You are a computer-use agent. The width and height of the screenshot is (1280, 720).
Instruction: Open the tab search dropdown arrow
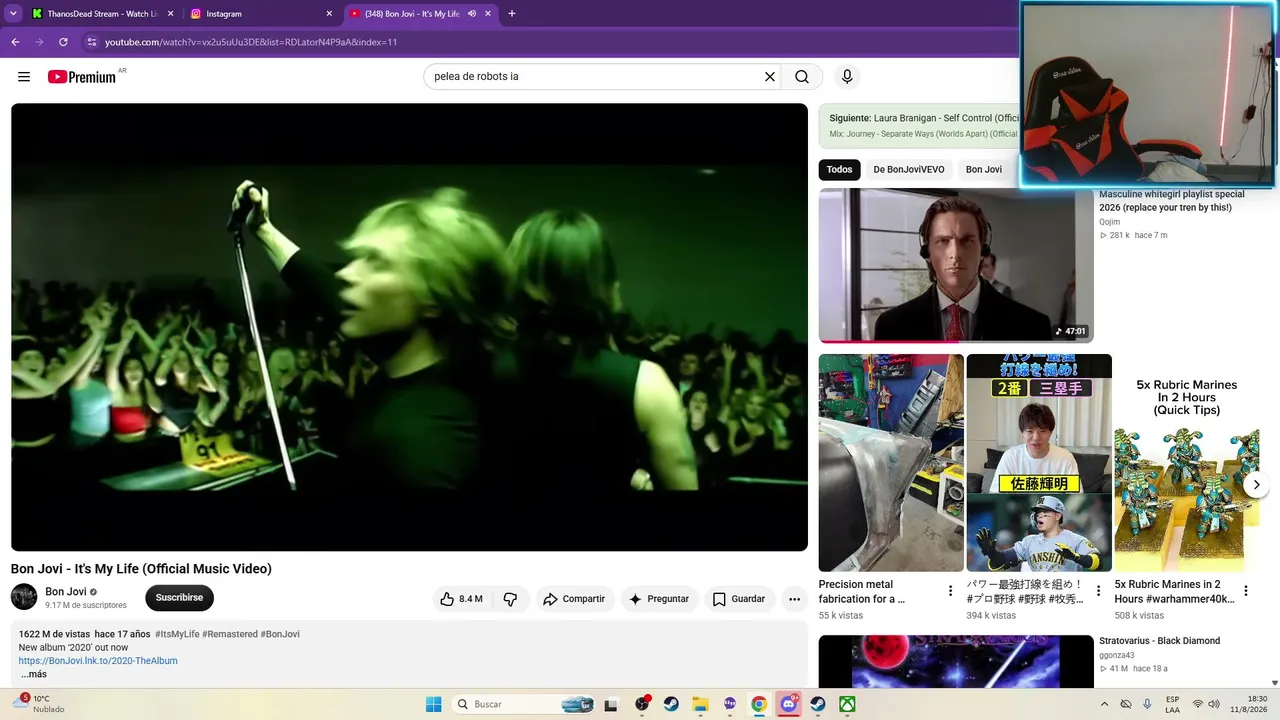[13, 14]
